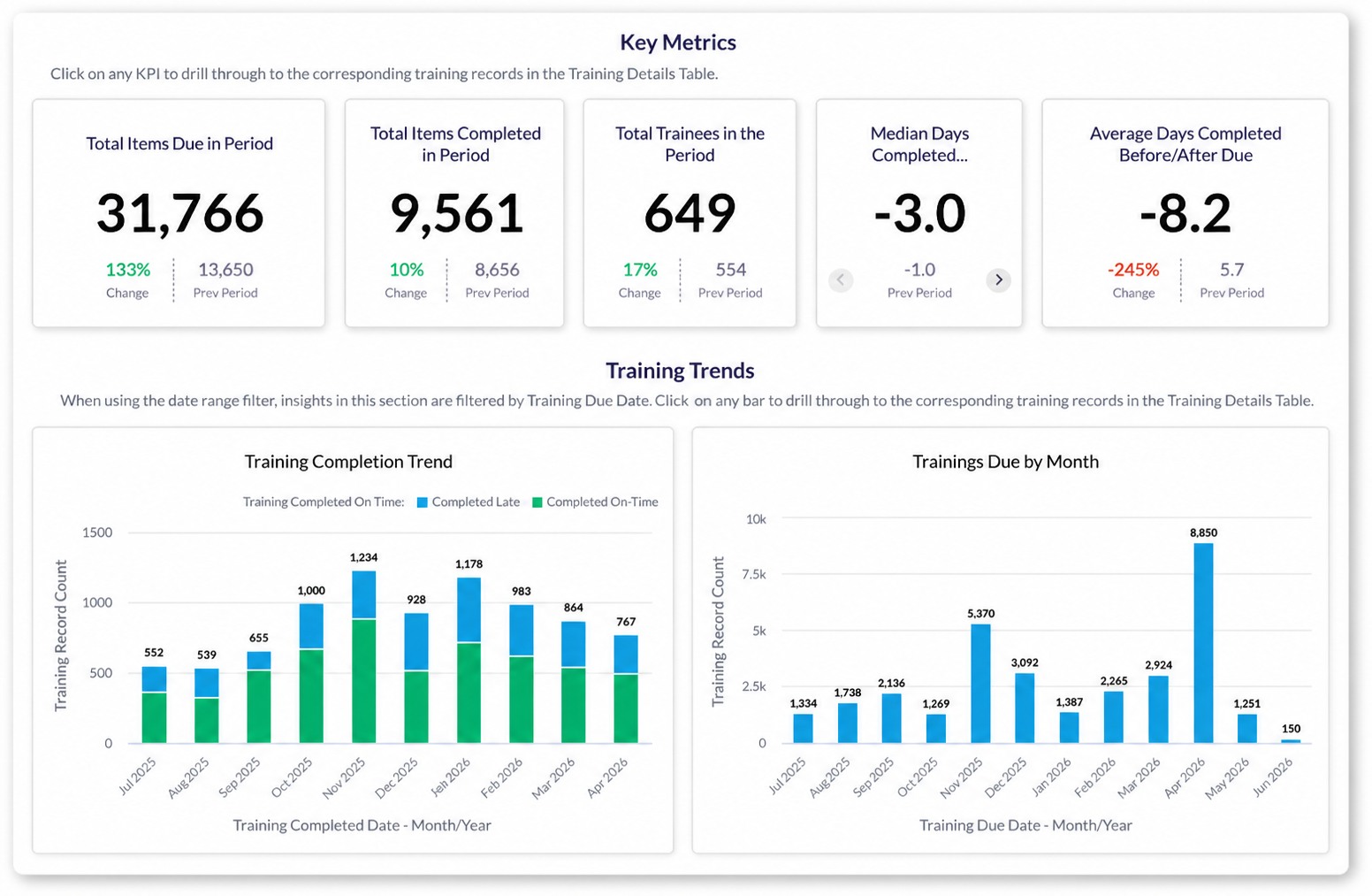Click the Jun 2026 bar showing 150
This screenshot has height=896, width=1372.
[x=1291, y=741]
